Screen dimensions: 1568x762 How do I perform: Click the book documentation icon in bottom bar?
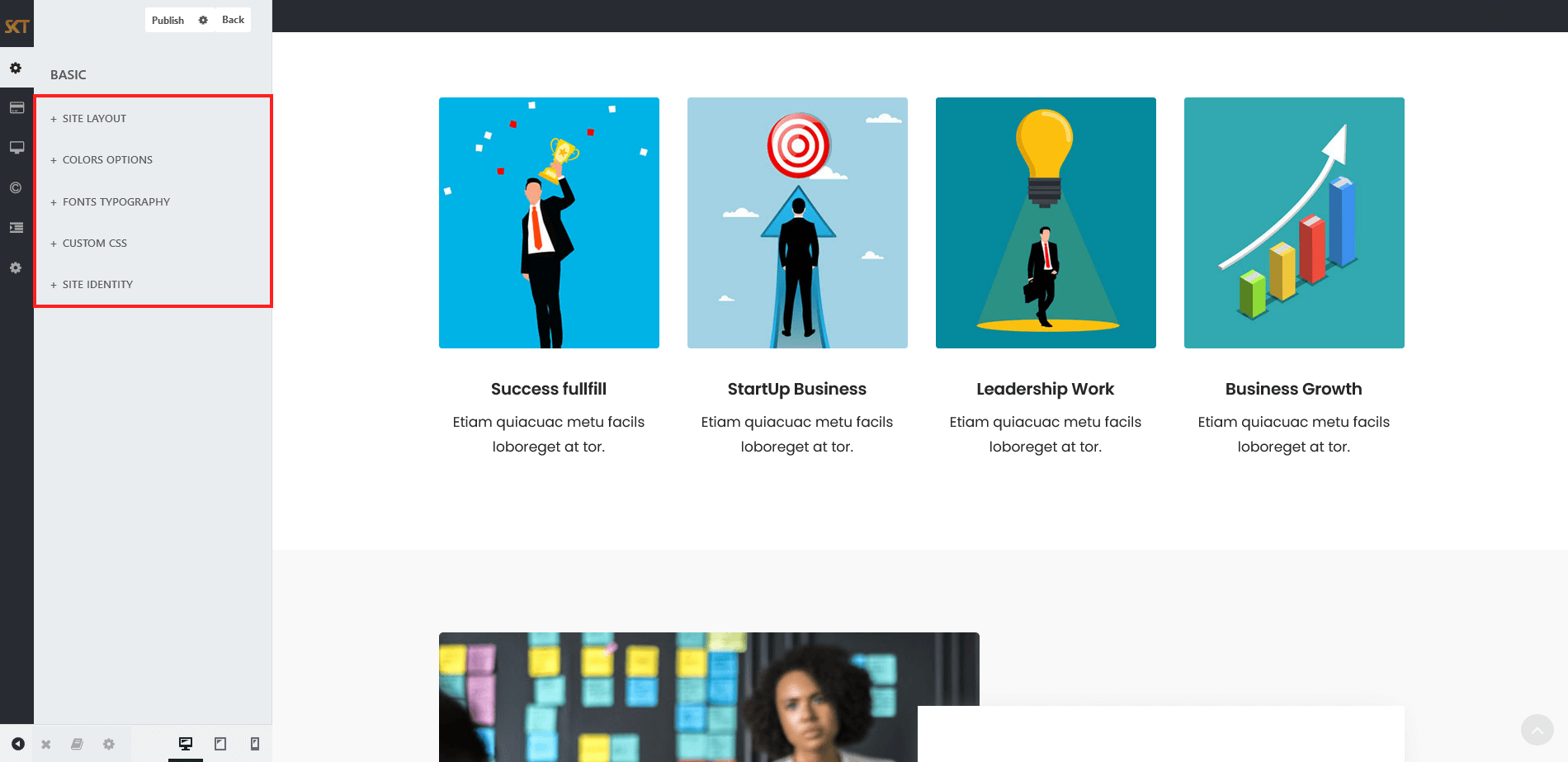77,744
